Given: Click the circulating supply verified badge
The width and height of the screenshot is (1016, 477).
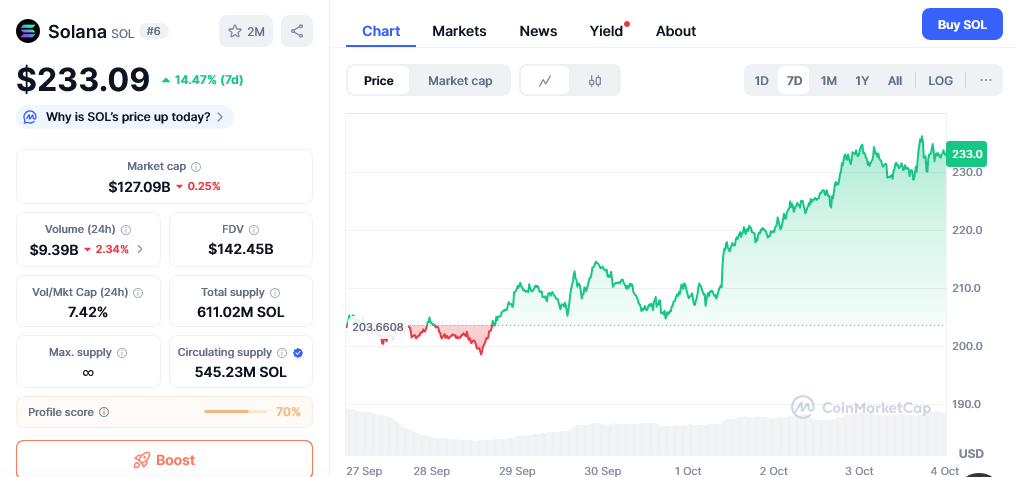Looking at the screenshot, I should coord(298,353).
